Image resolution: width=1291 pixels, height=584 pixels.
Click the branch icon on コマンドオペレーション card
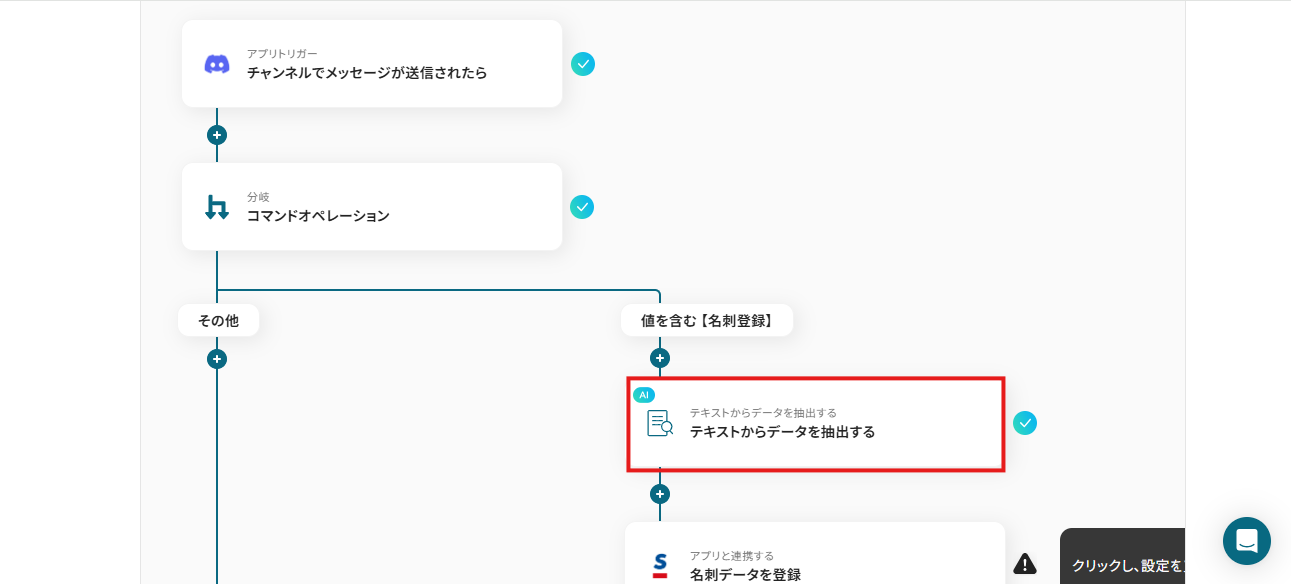point(217,207)
